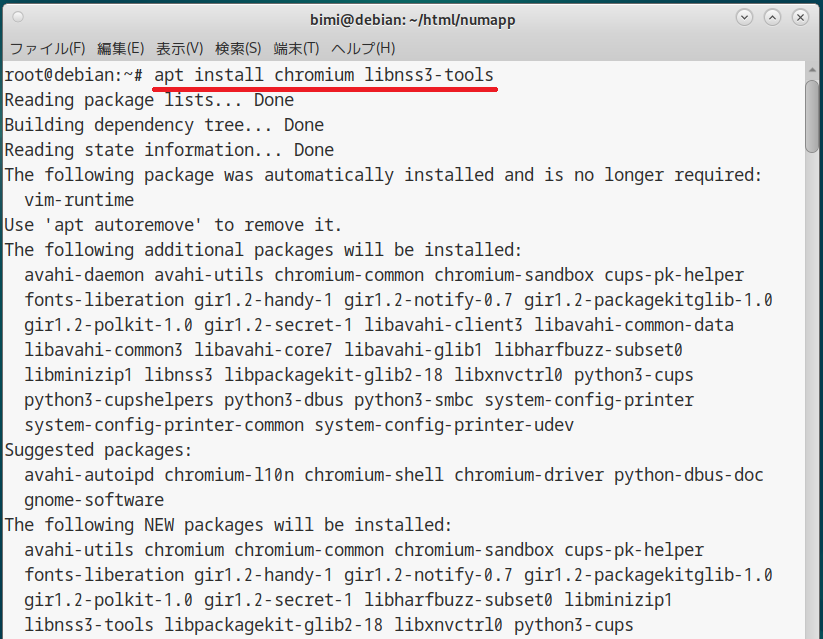
Task: Open the ヘルプ(H) menu
Action: pyautogui.click(x=363, y=48)
